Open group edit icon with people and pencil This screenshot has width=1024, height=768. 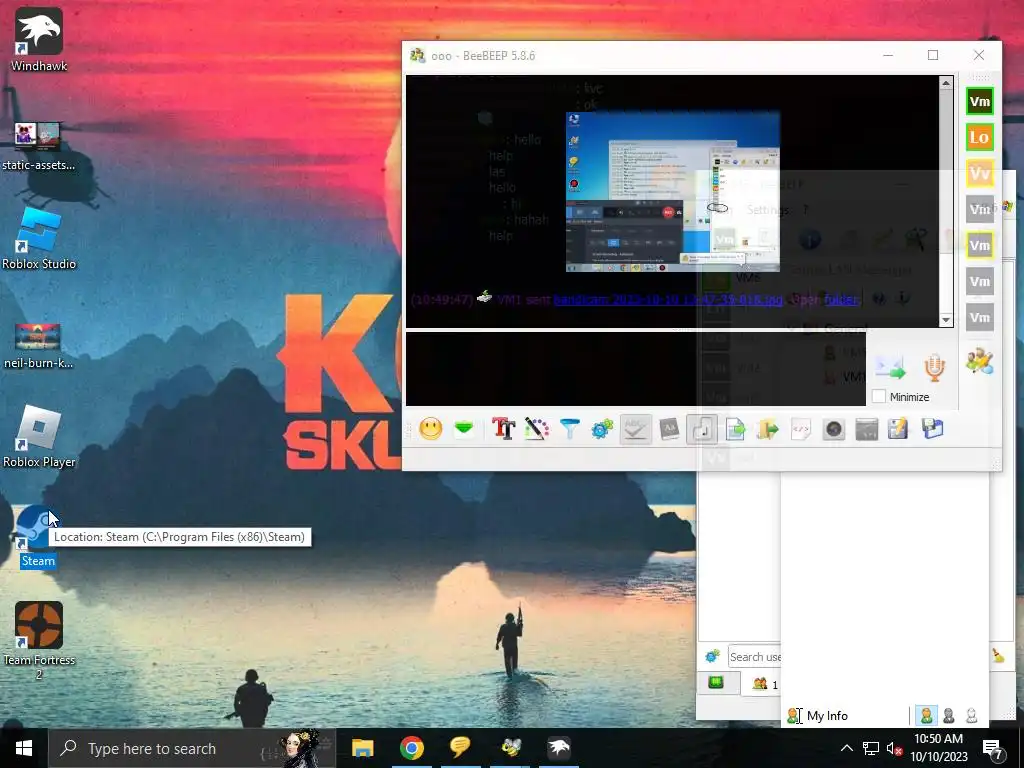pos(980,362)
